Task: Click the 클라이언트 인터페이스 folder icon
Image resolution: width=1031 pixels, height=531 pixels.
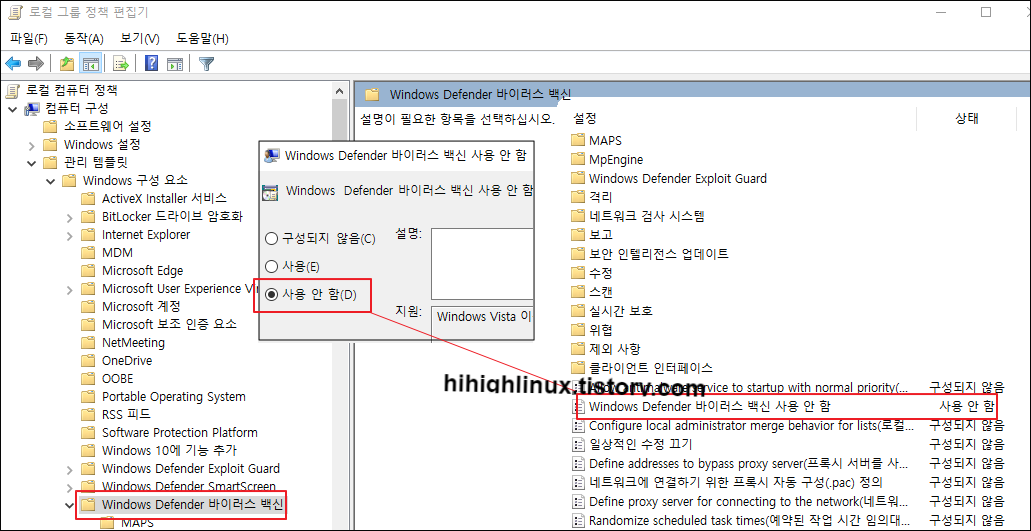Action: point(578,367)
